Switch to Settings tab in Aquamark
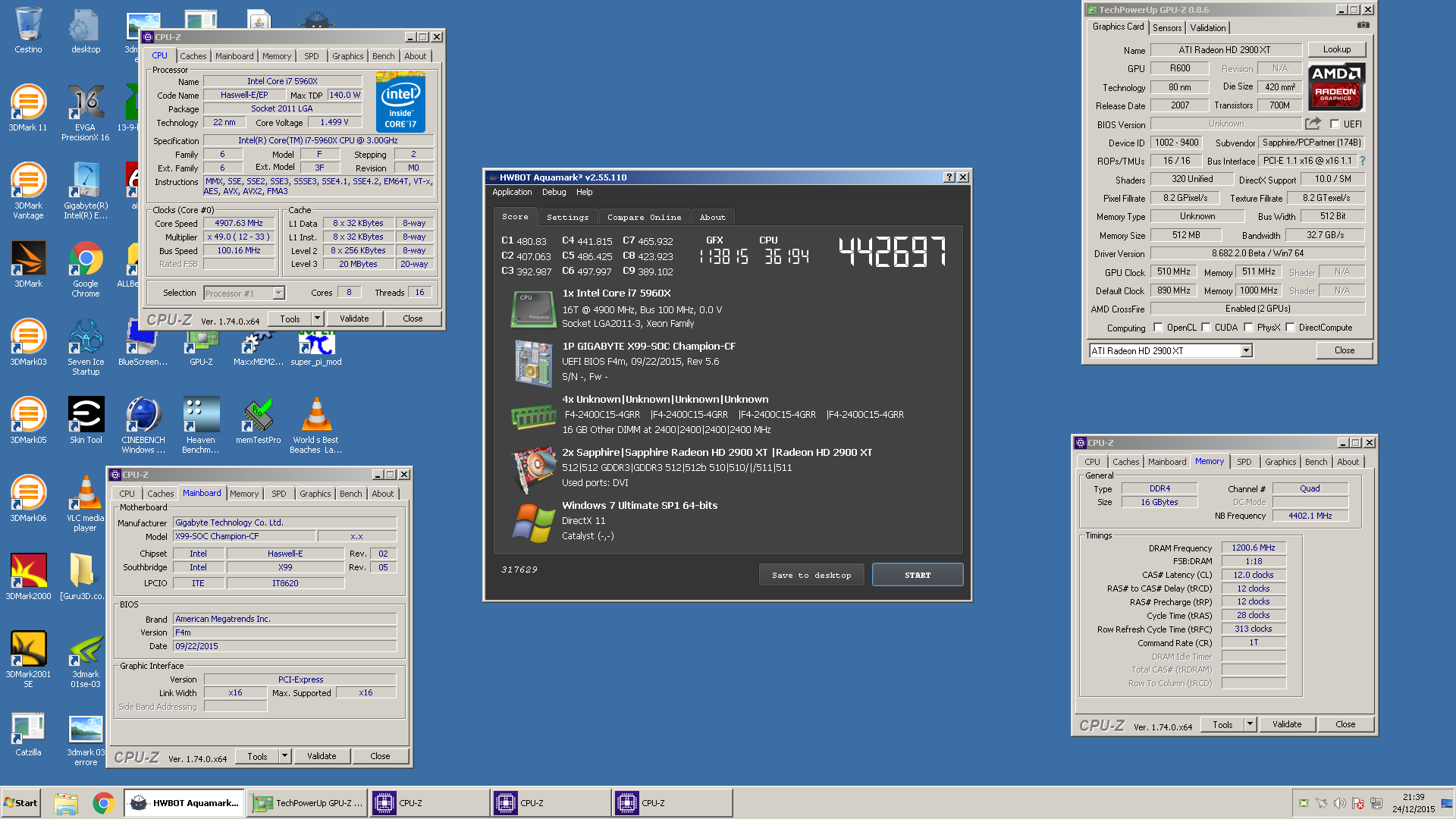The width and height of the screenshot is (1456, 819). tap(567, 217)
